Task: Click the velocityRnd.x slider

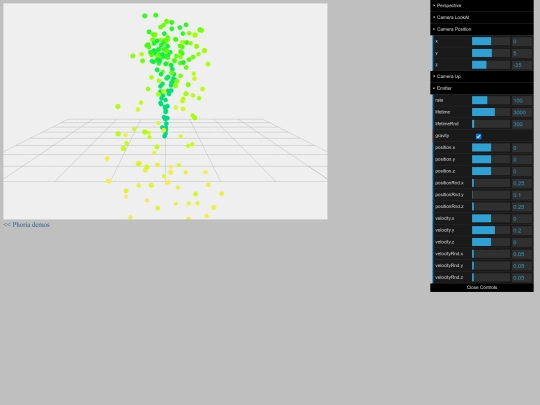Action: pos(491,254)
